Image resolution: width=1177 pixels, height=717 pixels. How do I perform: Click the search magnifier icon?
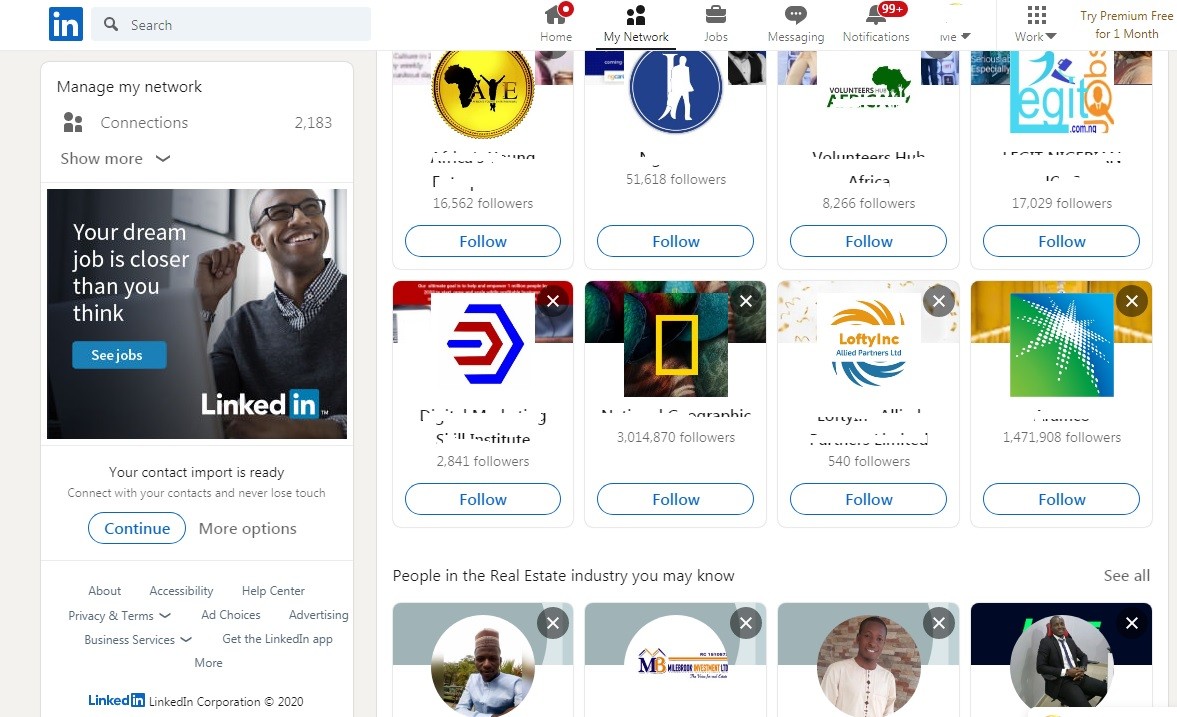click(x=111, y=24)
